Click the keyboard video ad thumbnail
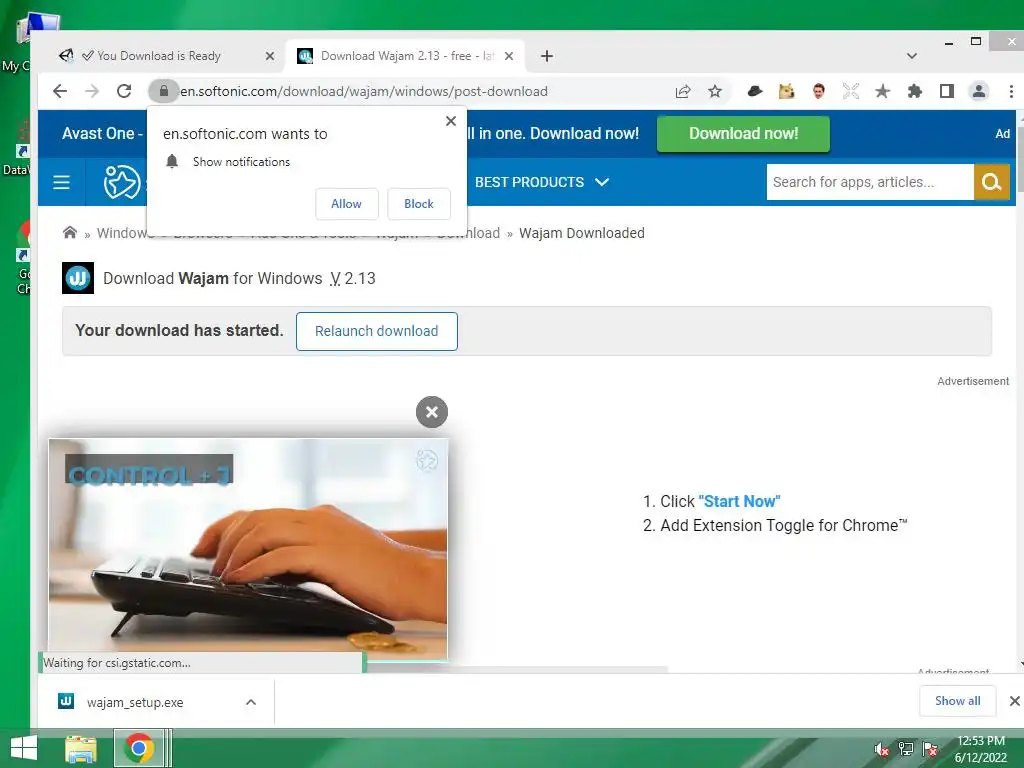Screen dimensions: 1024x768 pos(248,549)
